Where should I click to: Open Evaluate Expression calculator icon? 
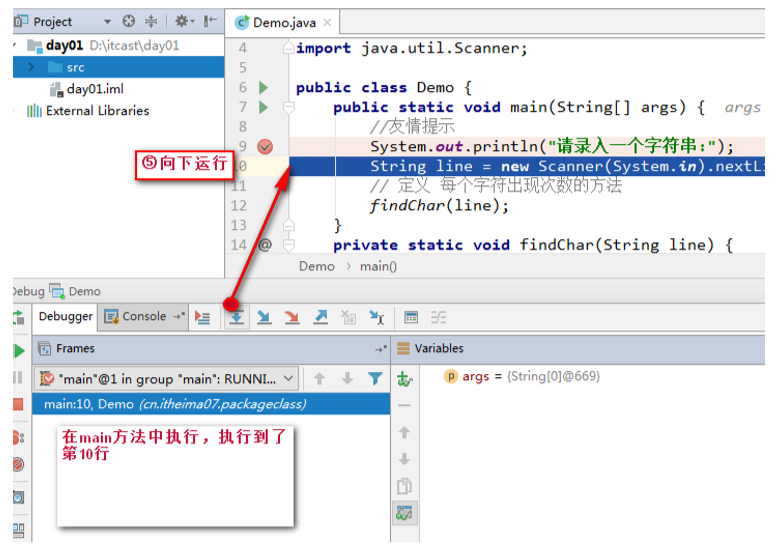(x=411, y=317)
